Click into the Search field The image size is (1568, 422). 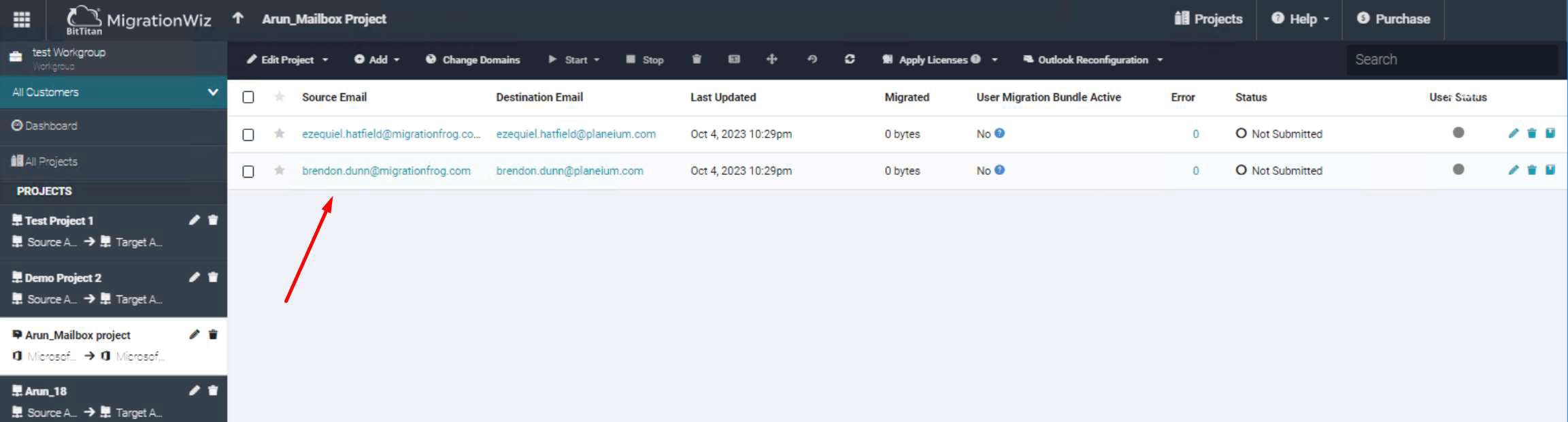click(1452, 60)
